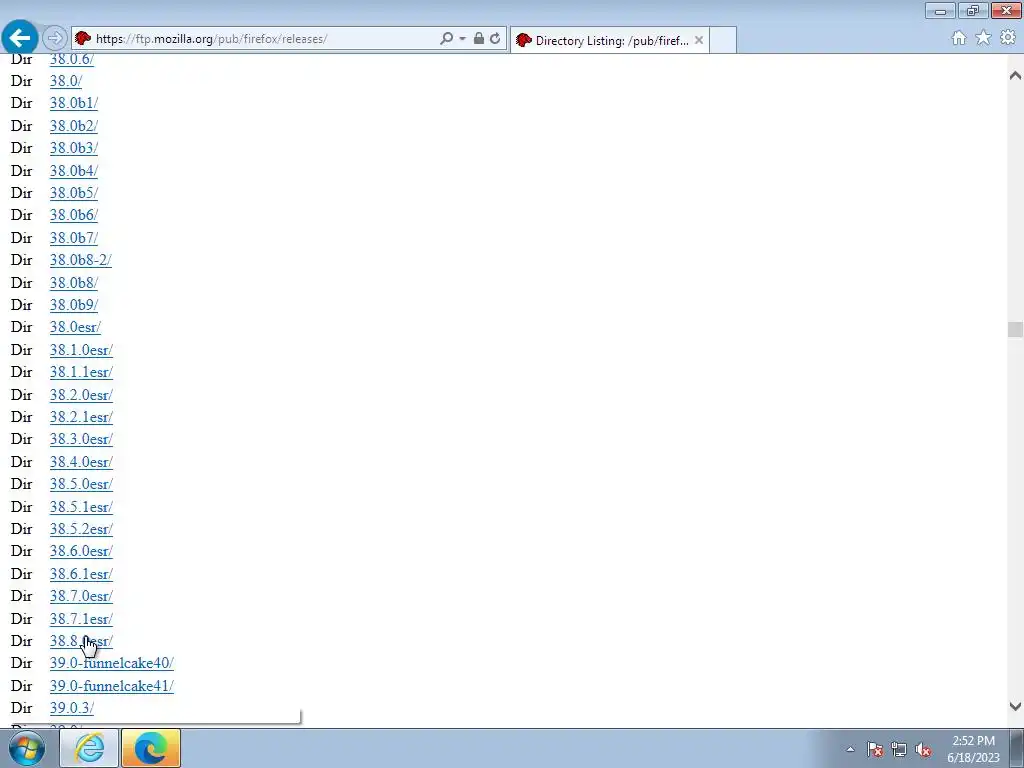Open the 38.3.0esr/ directory link
The width and height of the screenshot is (1024, 768).
pyautogui.click(x=81, y=440)
